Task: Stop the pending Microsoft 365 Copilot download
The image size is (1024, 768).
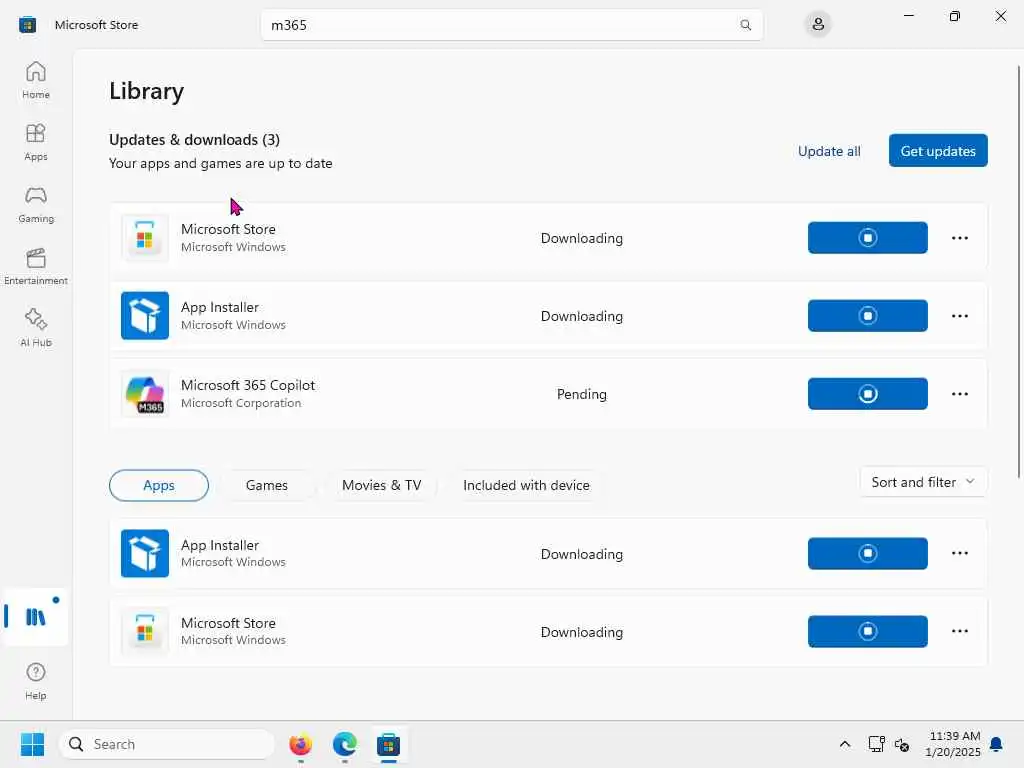Action: (x=867, y=394)
